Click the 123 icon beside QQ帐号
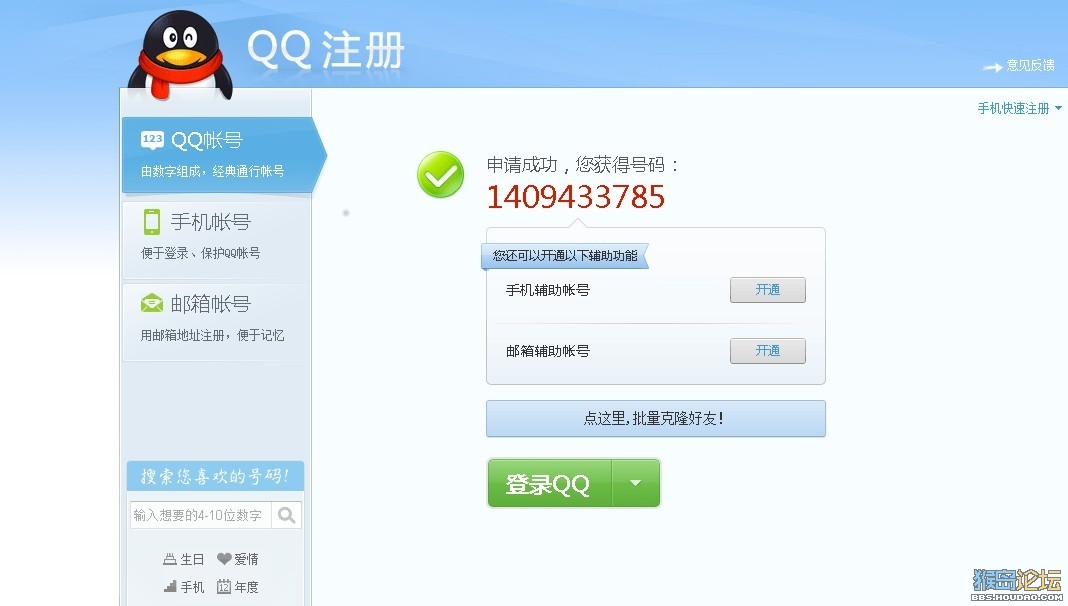This screenshot has height=606, width=1068. tap(152, 140)
